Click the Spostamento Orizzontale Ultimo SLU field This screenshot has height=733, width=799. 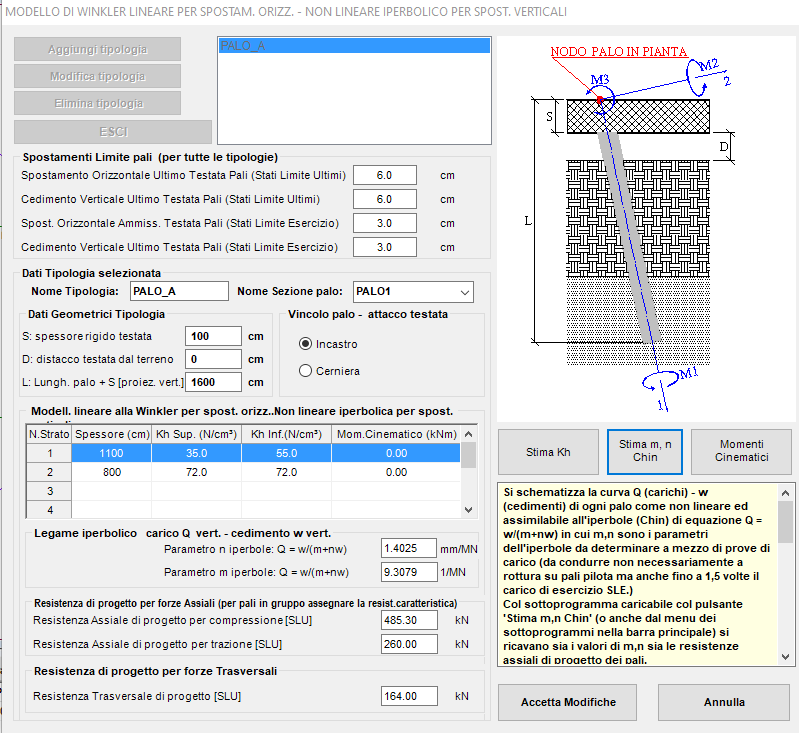pyautogui.click(x=385, y=175)
